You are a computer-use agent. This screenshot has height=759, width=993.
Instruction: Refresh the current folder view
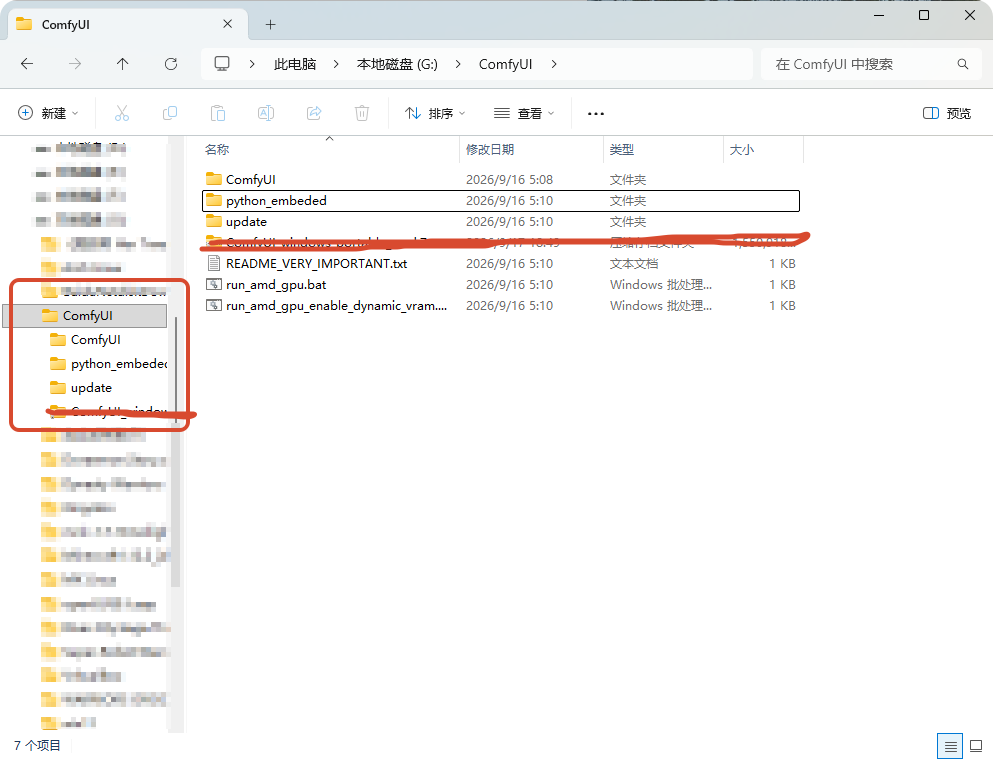[x=171, y=64]
